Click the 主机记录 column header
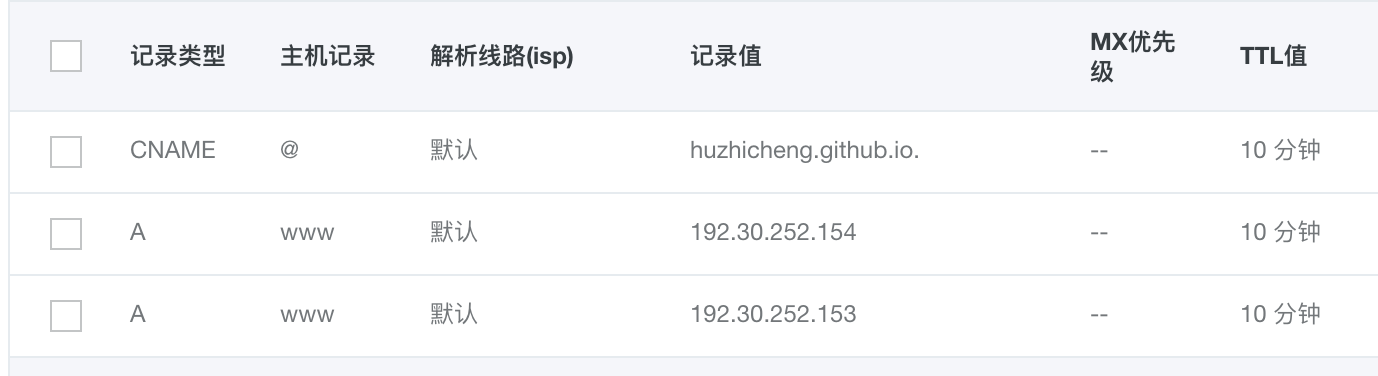Screen dimensions: 1378x376 (x=327, y=56)
